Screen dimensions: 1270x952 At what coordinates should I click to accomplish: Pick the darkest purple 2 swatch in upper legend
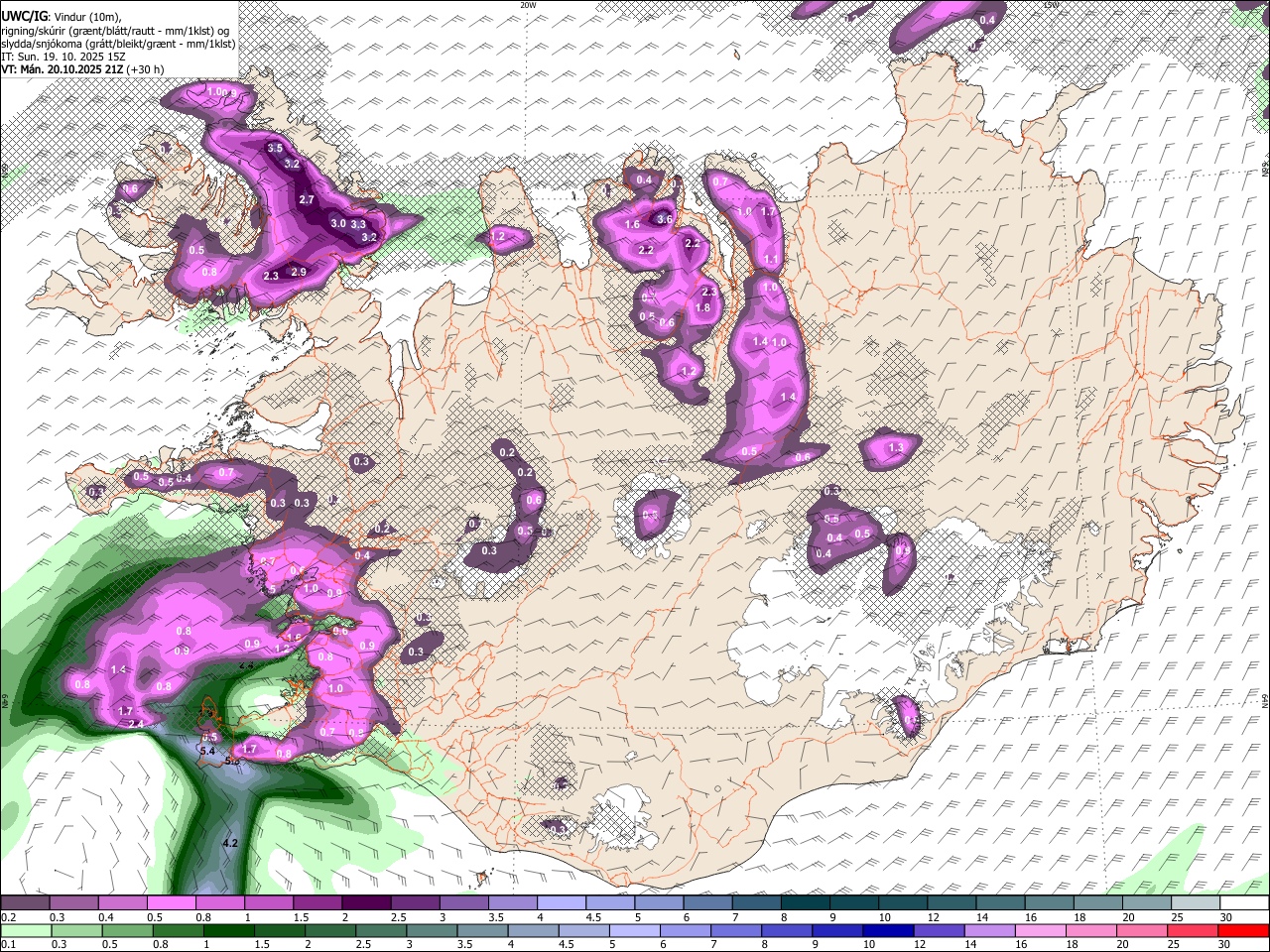(x=366, y=903)
